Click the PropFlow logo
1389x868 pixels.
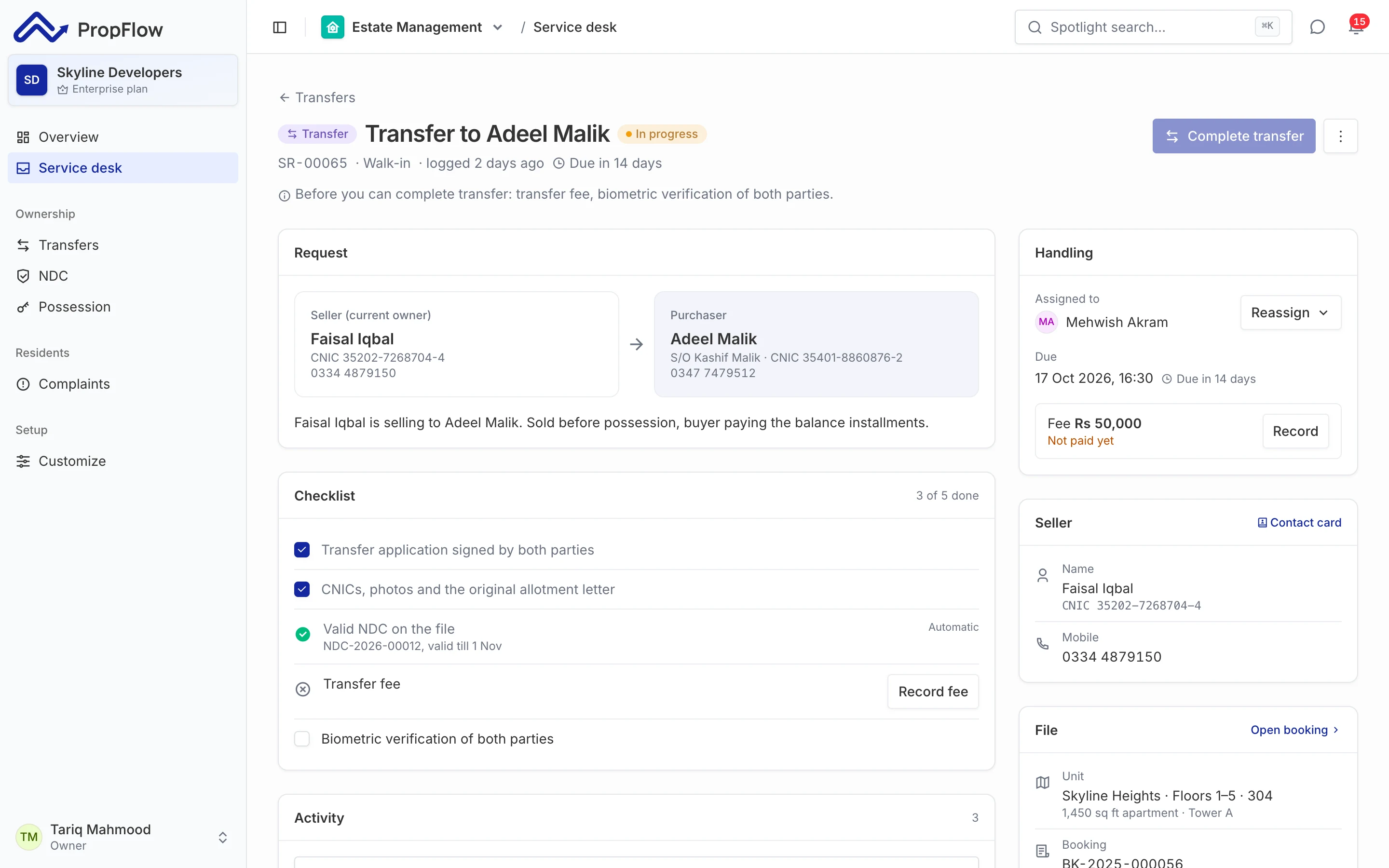tap(88, 27)
